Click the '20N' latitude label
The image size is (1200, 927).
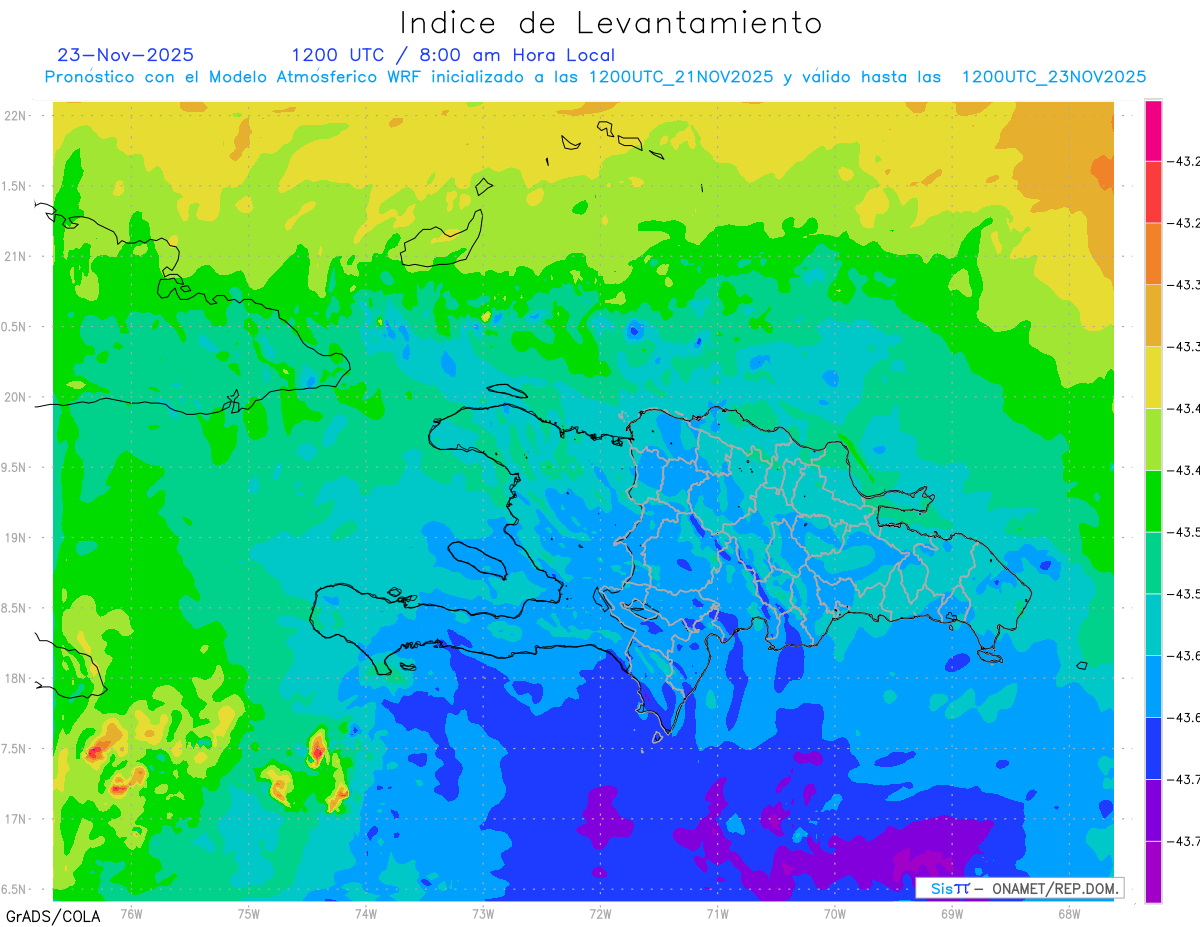tap(15, 397)
